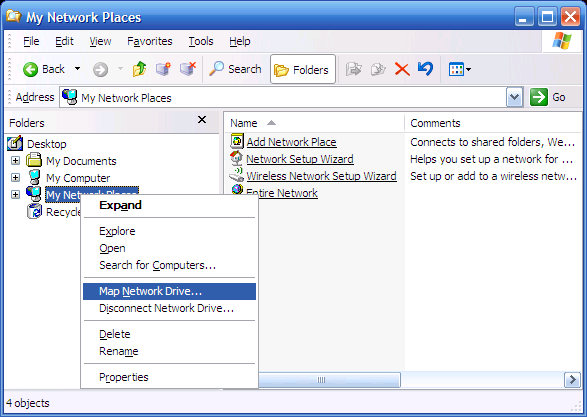Click the green Go button
This screenshot has width=587, height=417.
(x=548, y=97)
